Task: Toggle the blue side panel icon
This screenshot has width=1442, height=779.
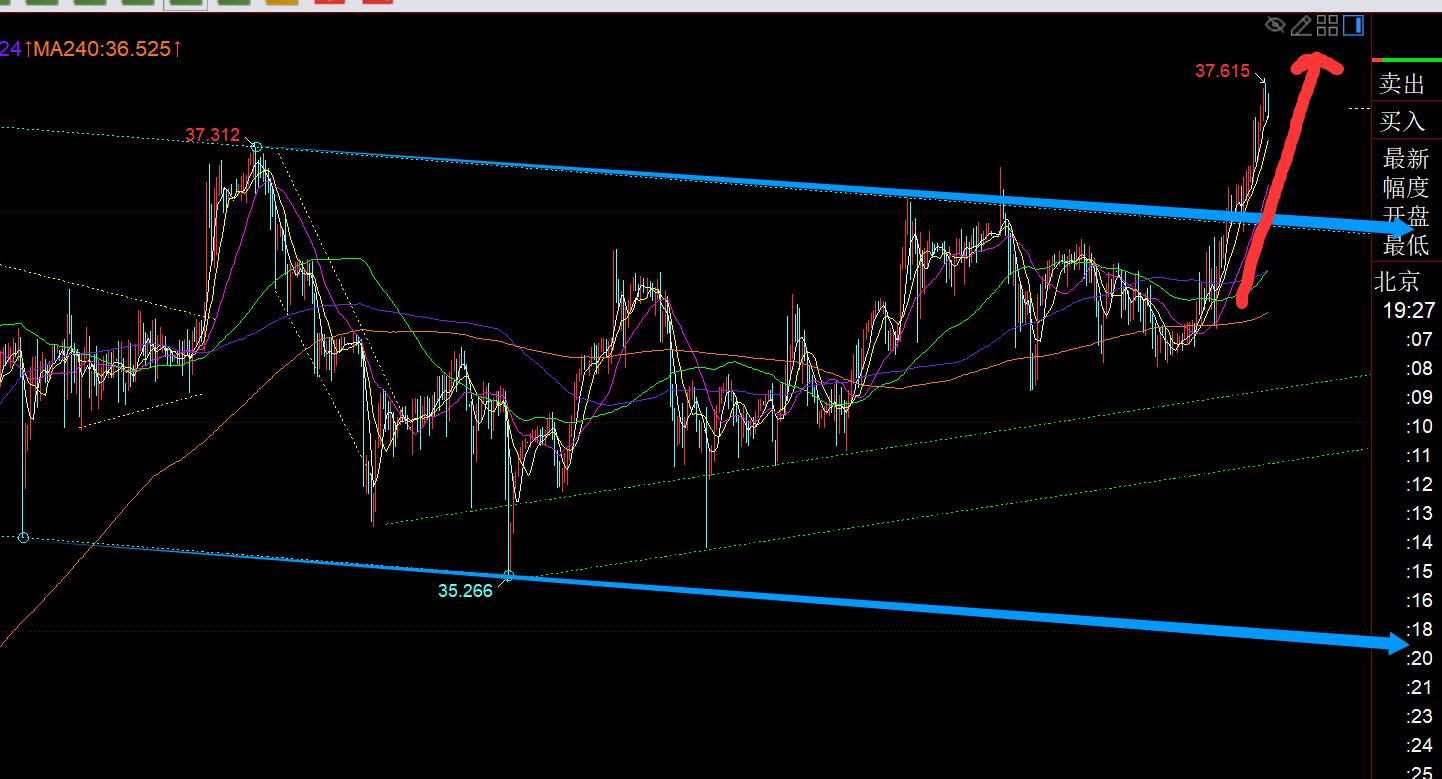Action: 1353,25
